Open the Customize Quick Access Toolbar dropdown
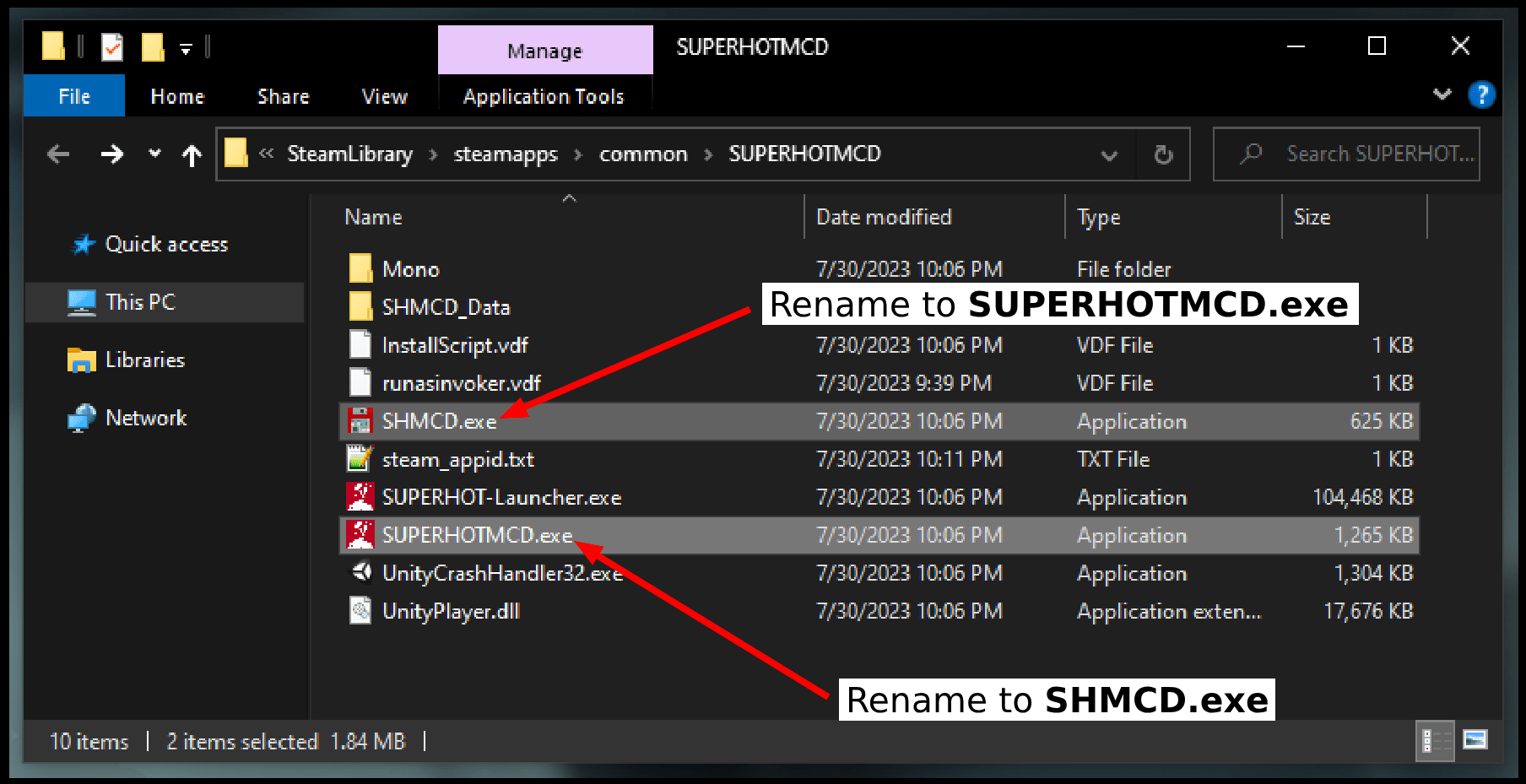Screen dimensions: 1526x784 pos(186,49)
